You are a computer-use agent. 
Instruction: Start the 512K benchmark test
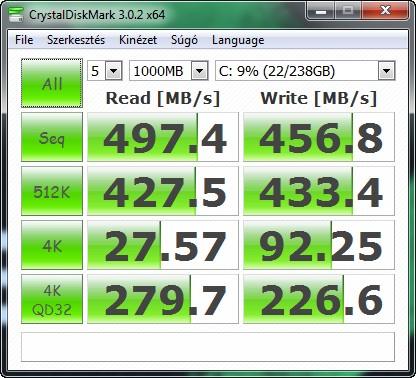tap(52, 191)
